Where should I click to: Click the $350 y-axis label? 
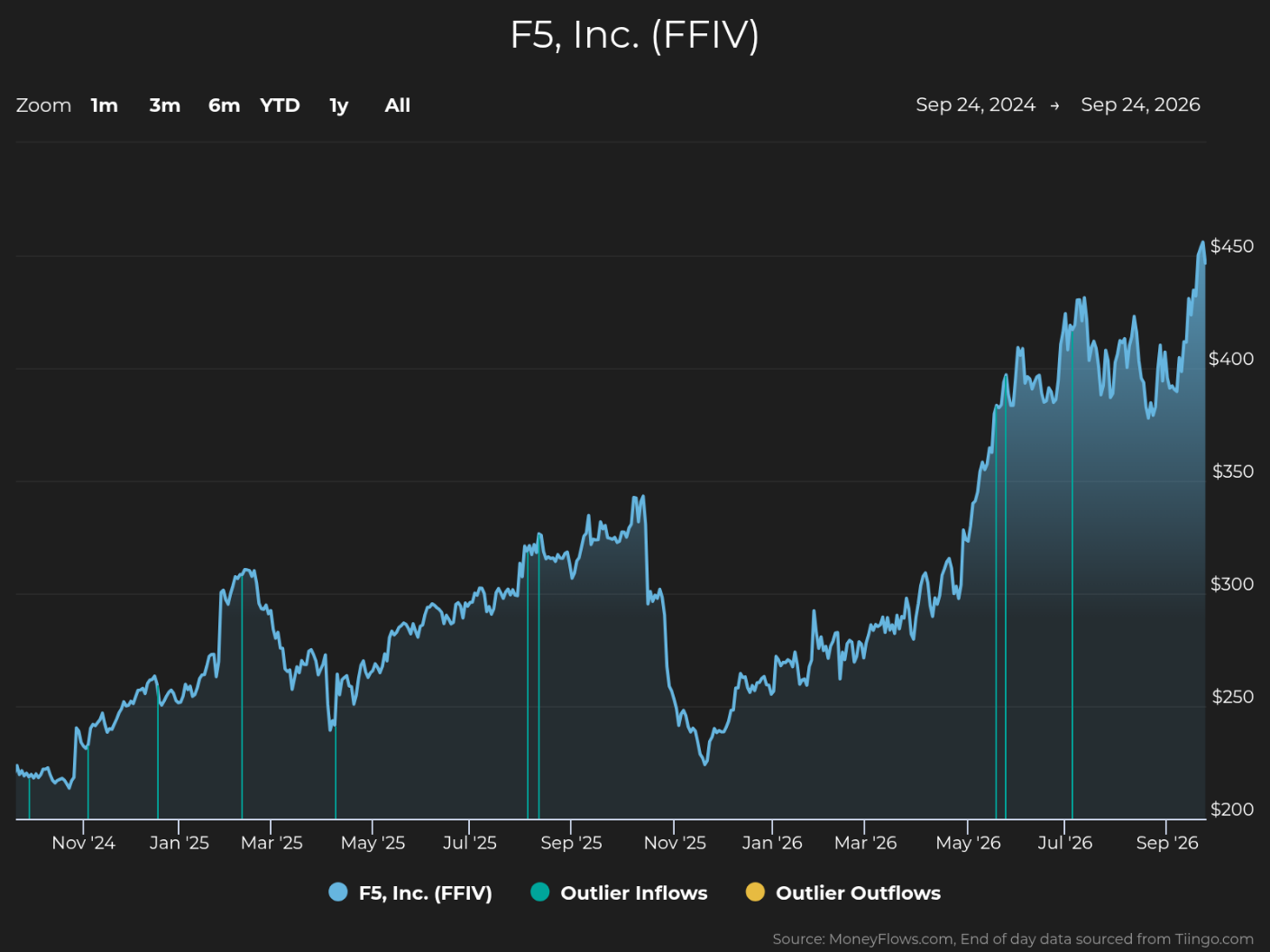(x=1233, y=471)
